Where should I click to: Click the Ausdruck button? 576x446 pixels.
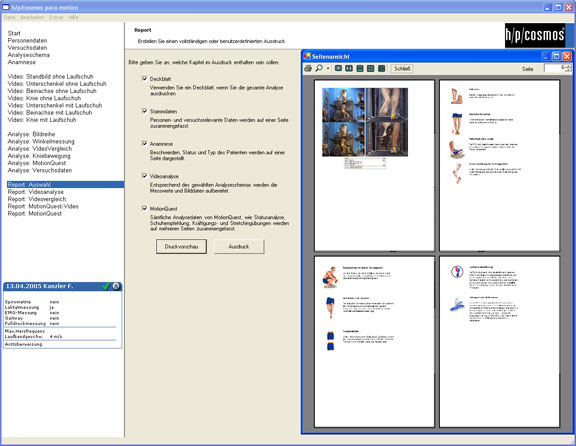point(239,247)
